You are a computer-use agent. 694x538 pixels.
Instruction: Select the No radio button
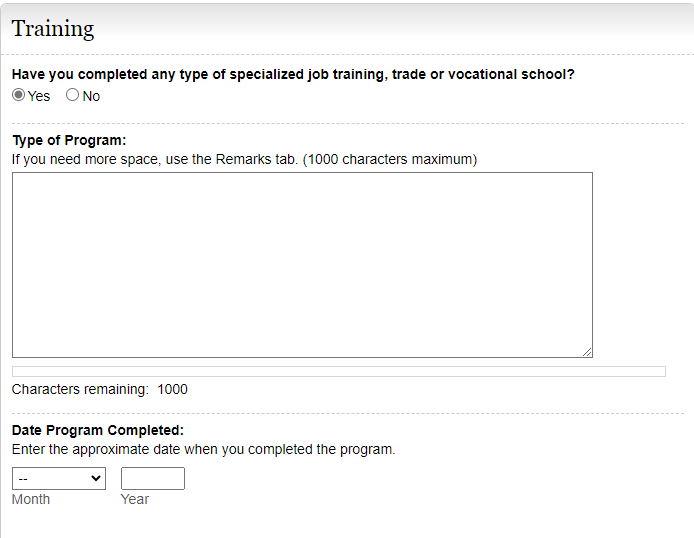tap(72, 96)
